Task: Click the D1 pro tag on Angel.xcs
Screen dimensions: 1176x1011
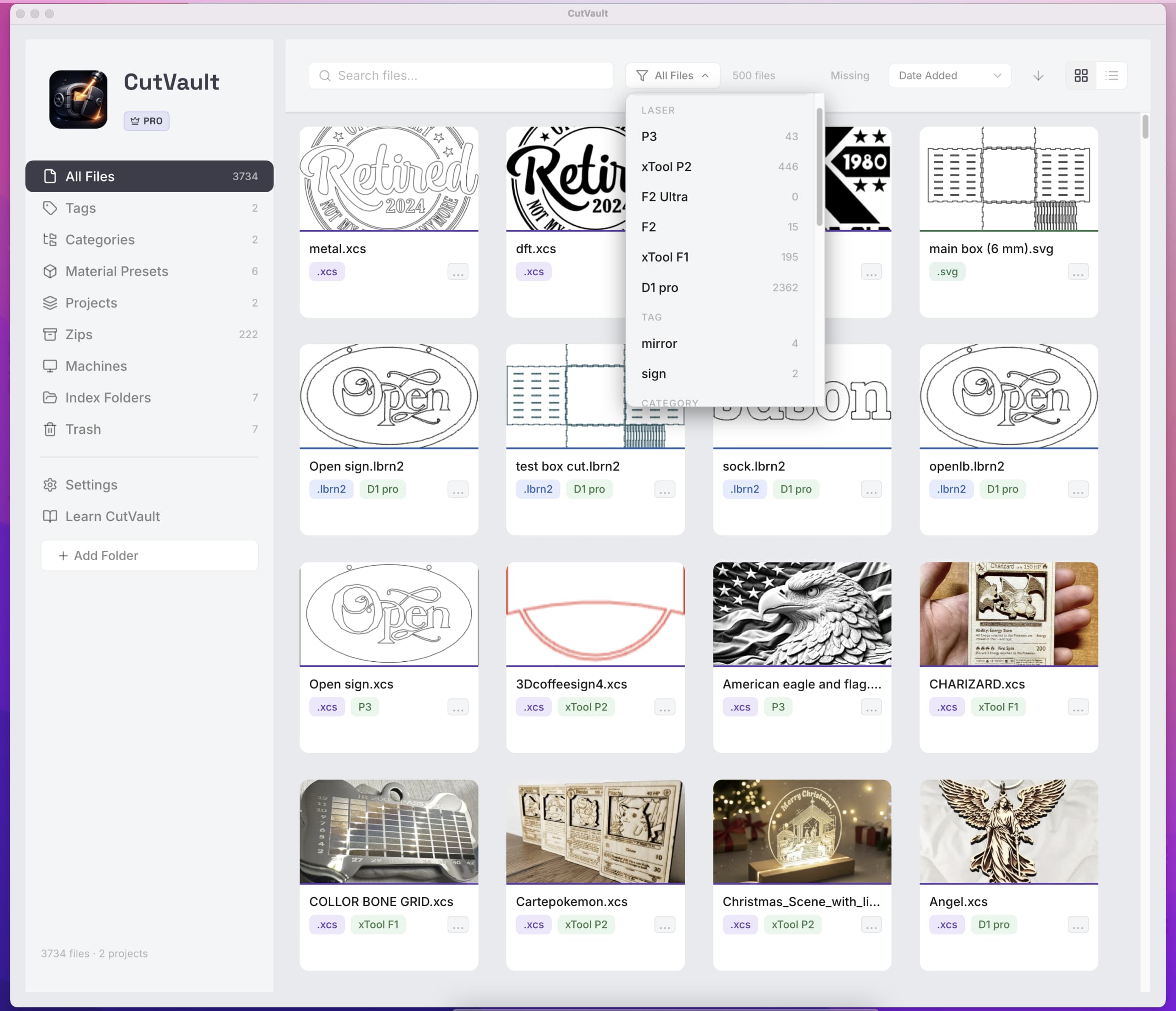Action: pyautogui.click(x=993, y=925)
